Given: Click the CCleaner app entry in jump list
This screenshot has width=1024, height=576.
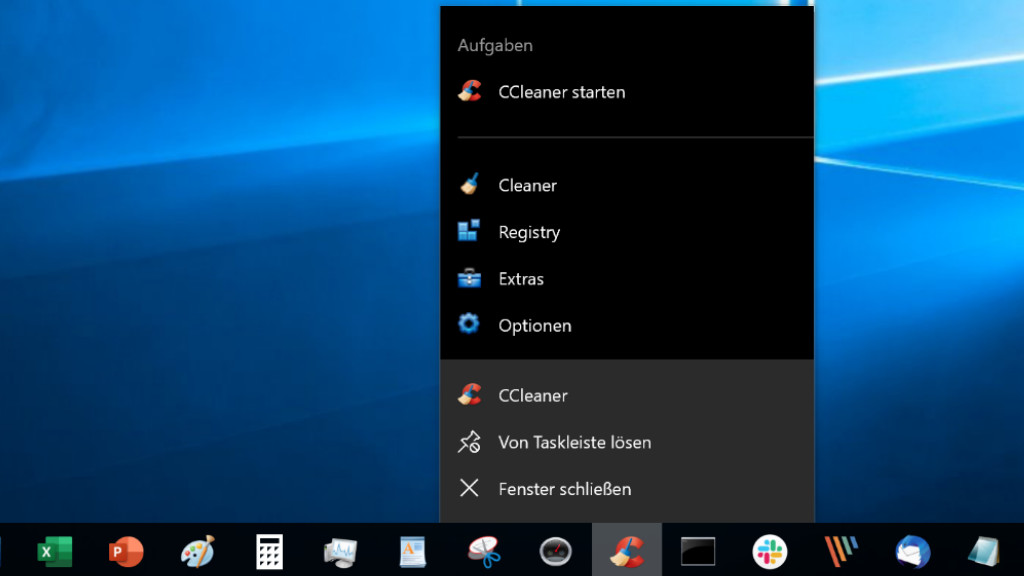Looking at the screenshot, I should coord(533,396).
